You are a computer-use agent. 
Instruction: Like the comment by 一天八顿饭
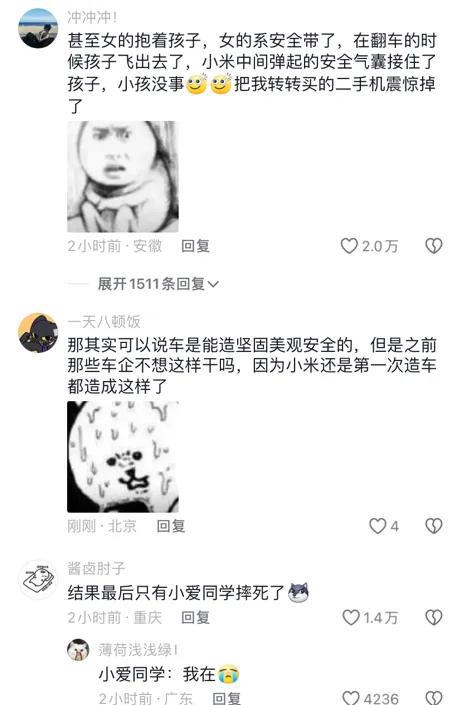point(378,526)
